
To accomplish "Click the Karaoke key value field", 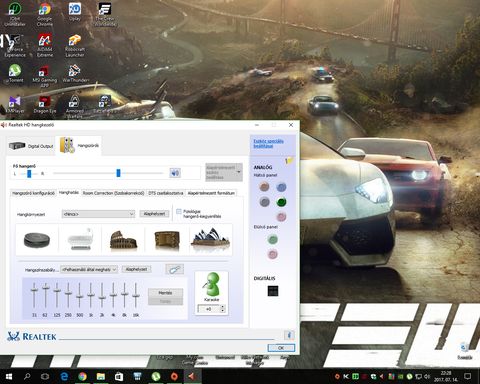I will [209, 309].
